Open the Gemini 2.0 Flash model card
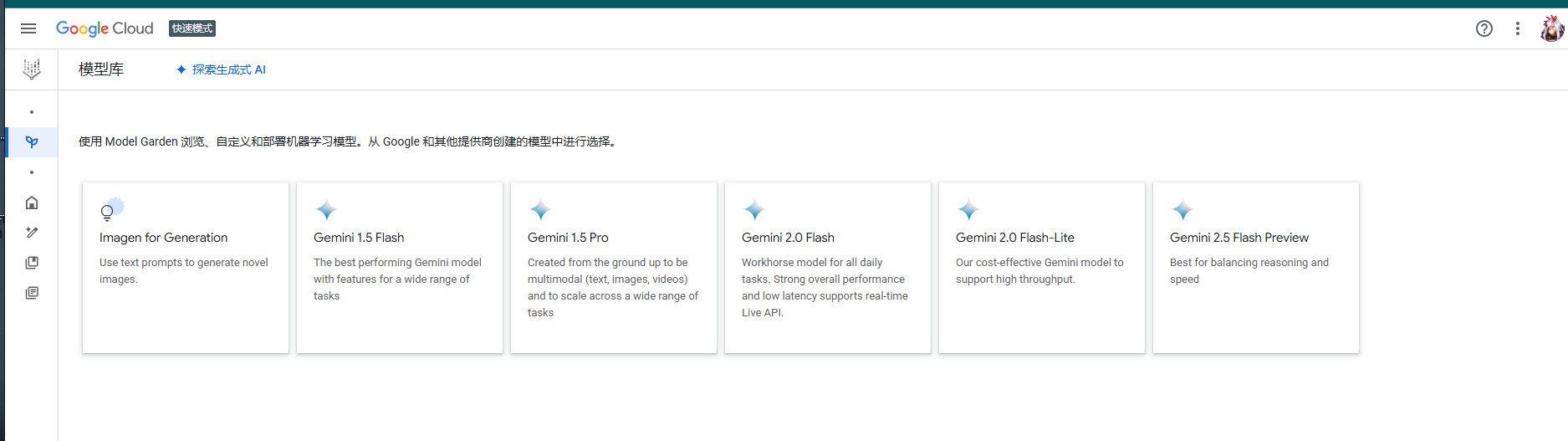This screenshot has height=441, width=1568. point(828,268)
